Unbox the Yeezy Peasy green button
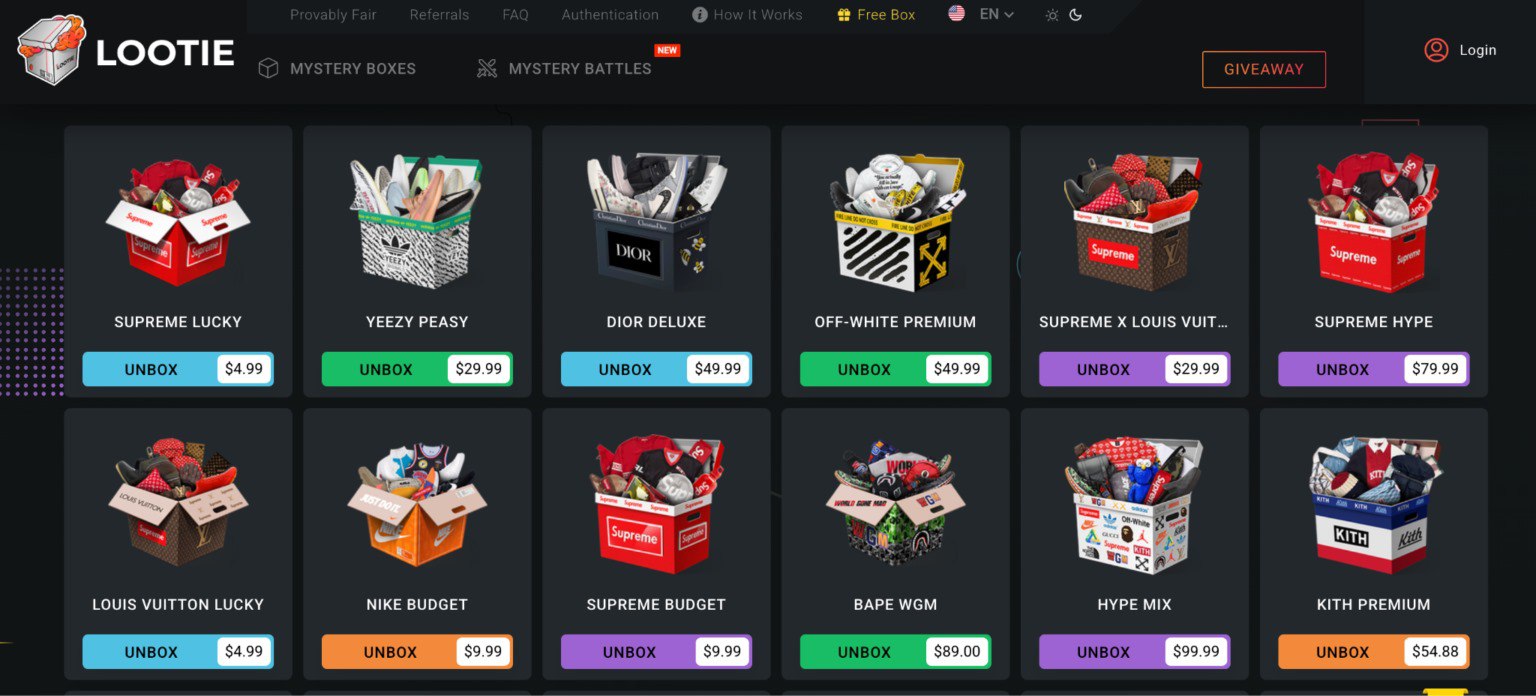 417,369
